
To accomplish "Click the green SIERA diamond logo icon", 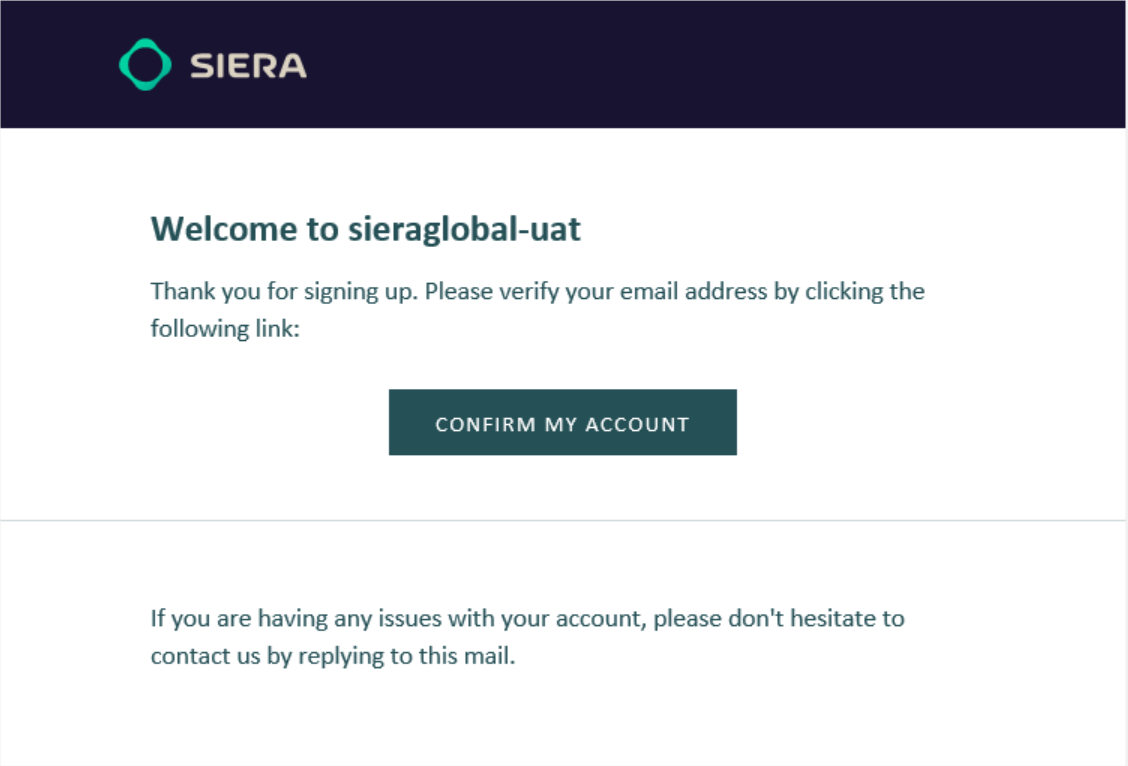I will coord(145,65).
